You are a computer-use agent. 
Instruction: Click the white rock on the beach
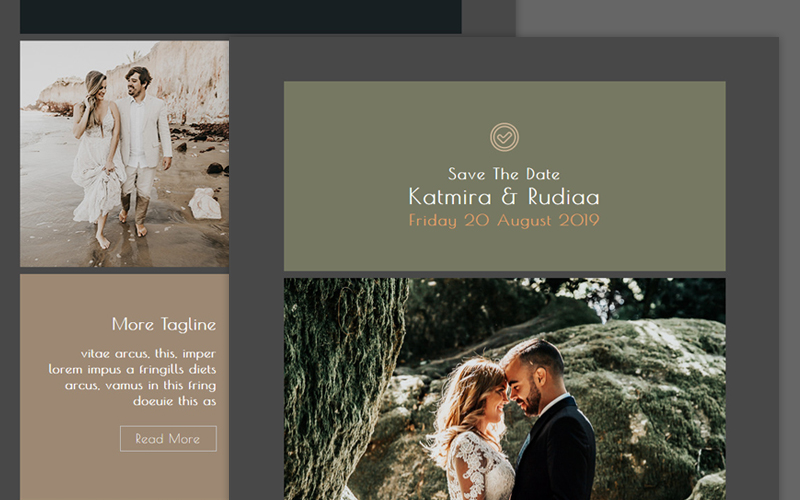click(x=204, y=204)
